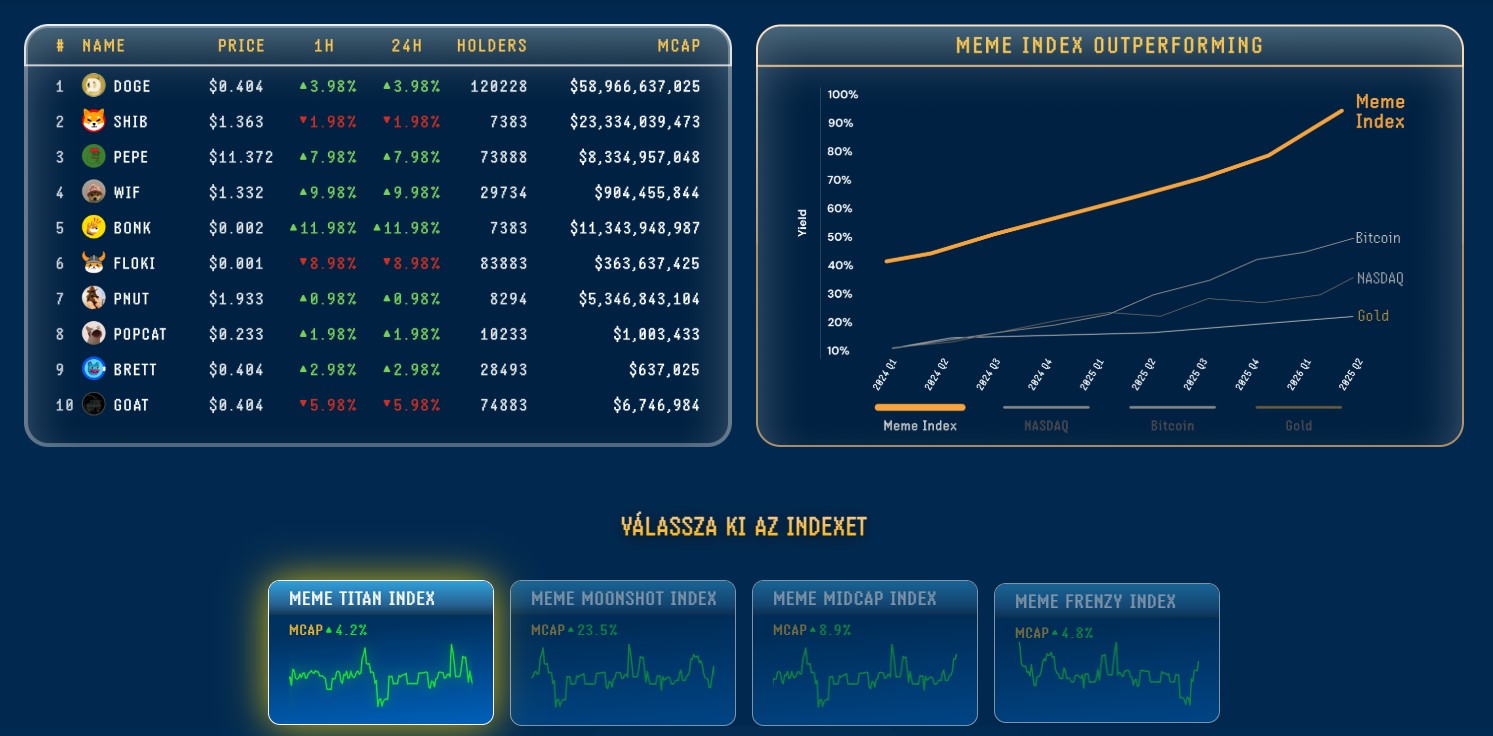Click the POPCAT coin name
This screenshot has height=736, width=1493.
(139, 335)
